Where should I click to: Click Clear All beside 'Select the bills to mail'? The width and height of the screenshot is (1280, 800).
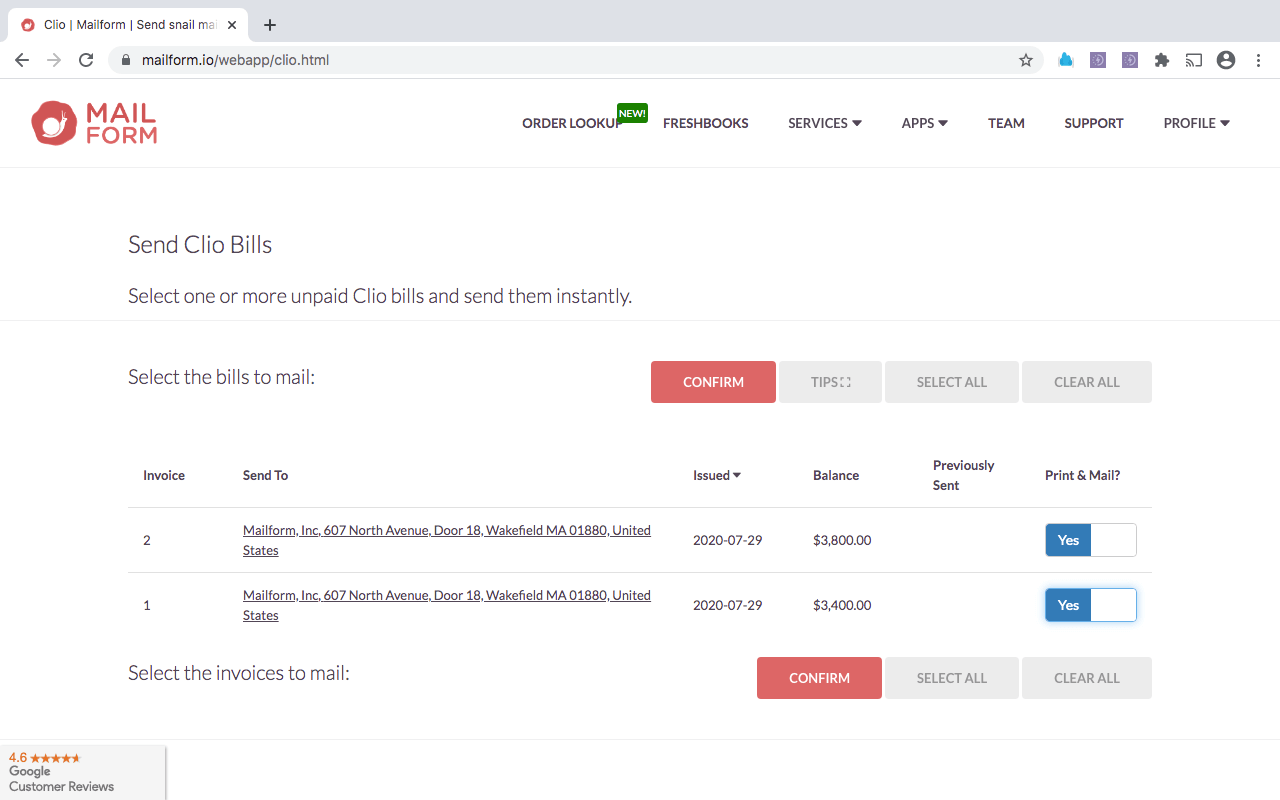pos(1087,382)
